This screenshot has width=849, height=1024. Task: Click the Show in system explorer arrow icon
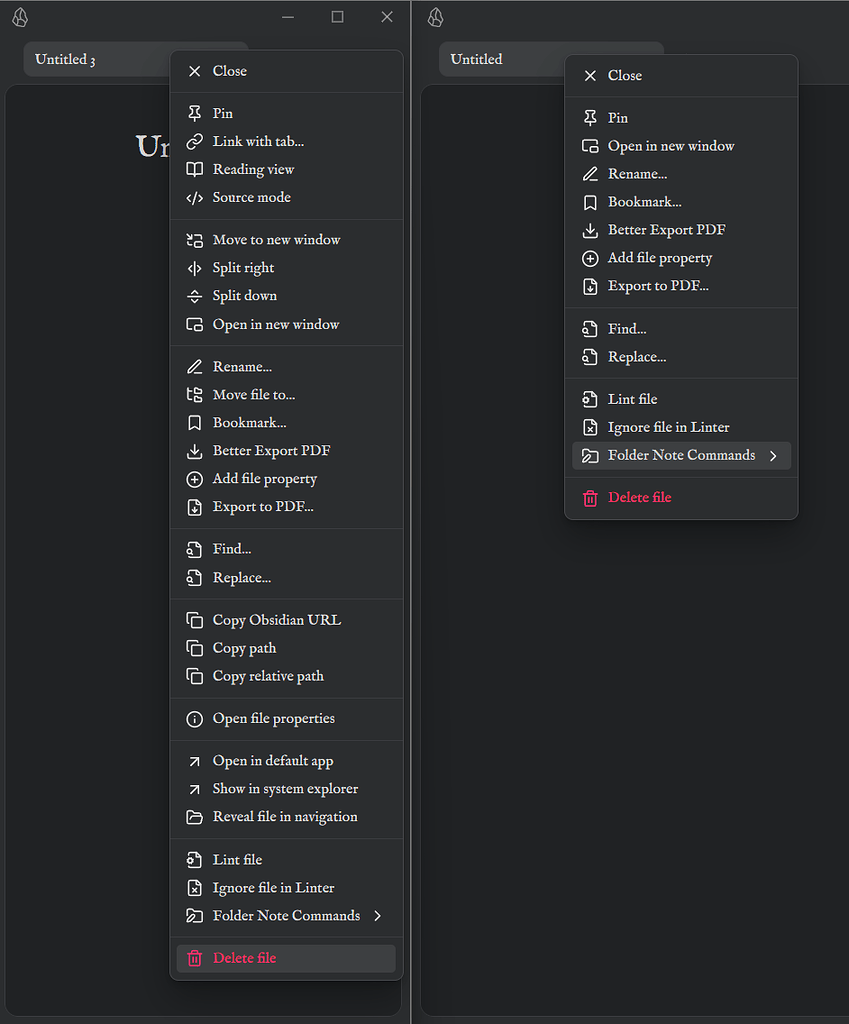195,790
